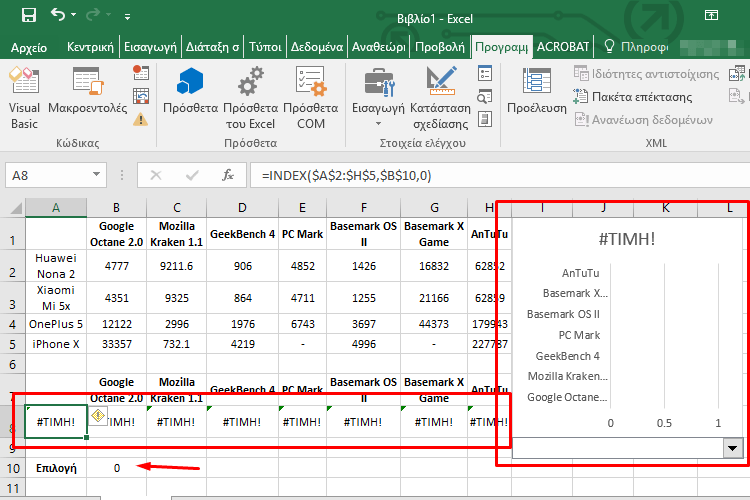Start recording a macro
Image resolution: width=750 pixels, height=500 pixels.
click(141, 73)
